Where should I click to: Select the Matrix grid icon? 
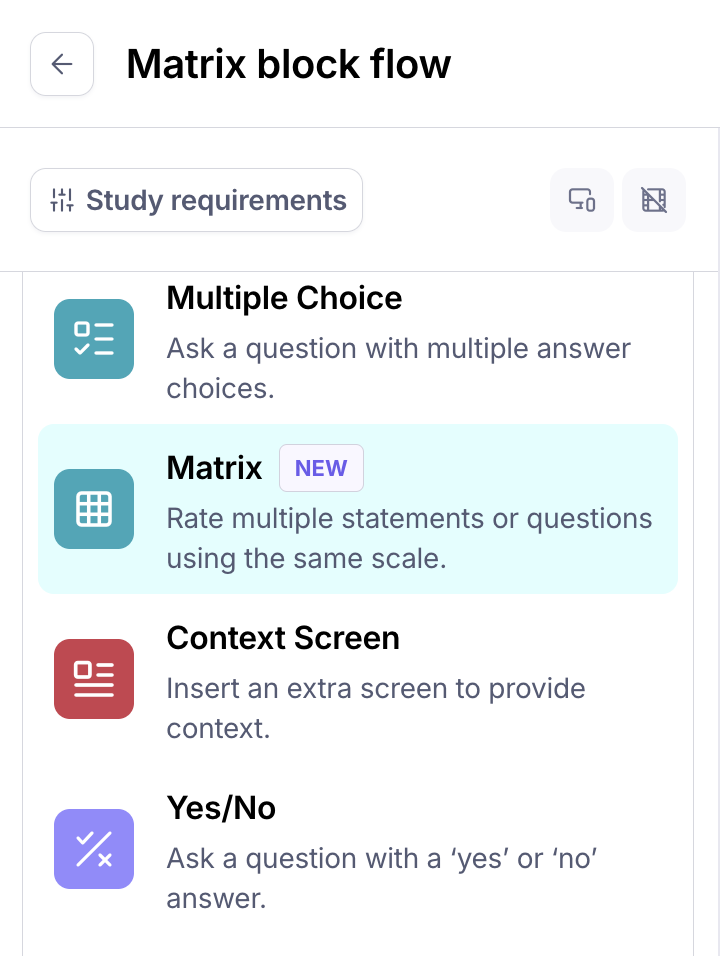click(94, 509)
